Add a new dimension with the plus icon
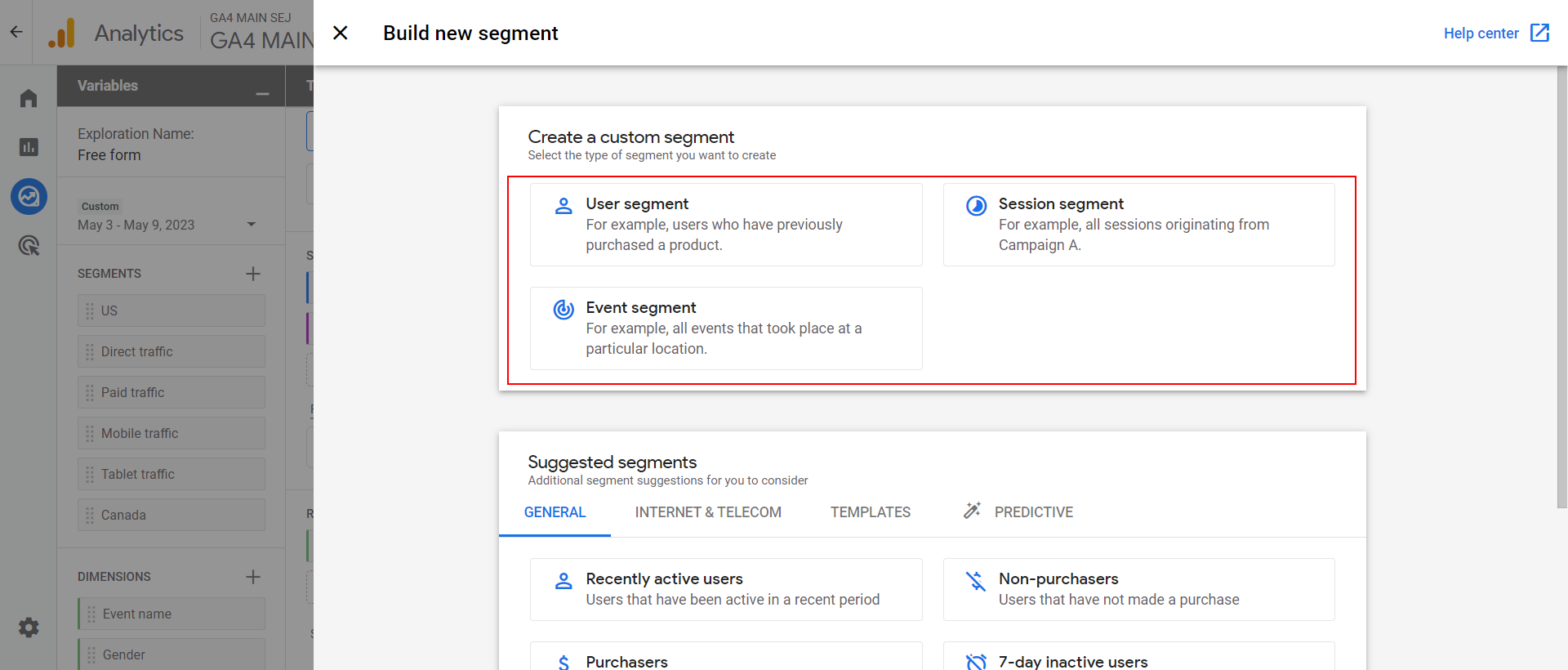This screenshot has width=1568, height=670. (x=253, y=577)
